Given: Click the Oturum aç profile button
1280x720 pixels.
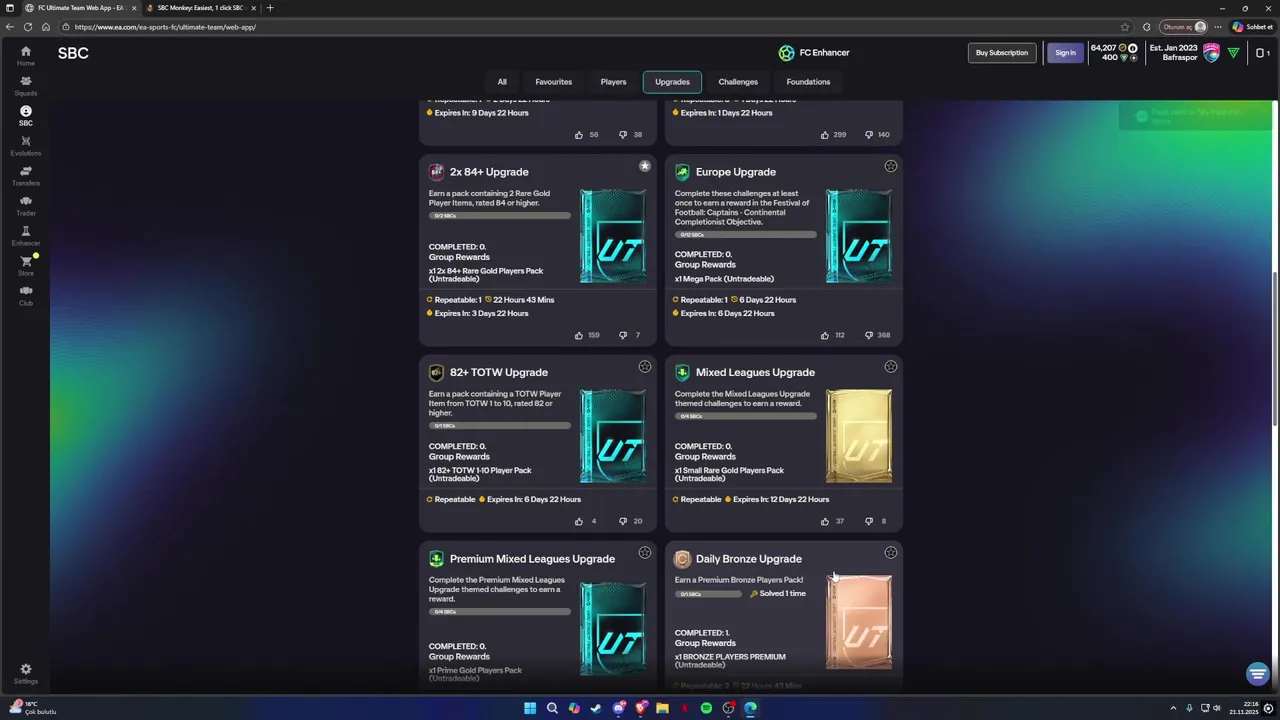Looking at the screenshot, I should (x=1184, y=27).
